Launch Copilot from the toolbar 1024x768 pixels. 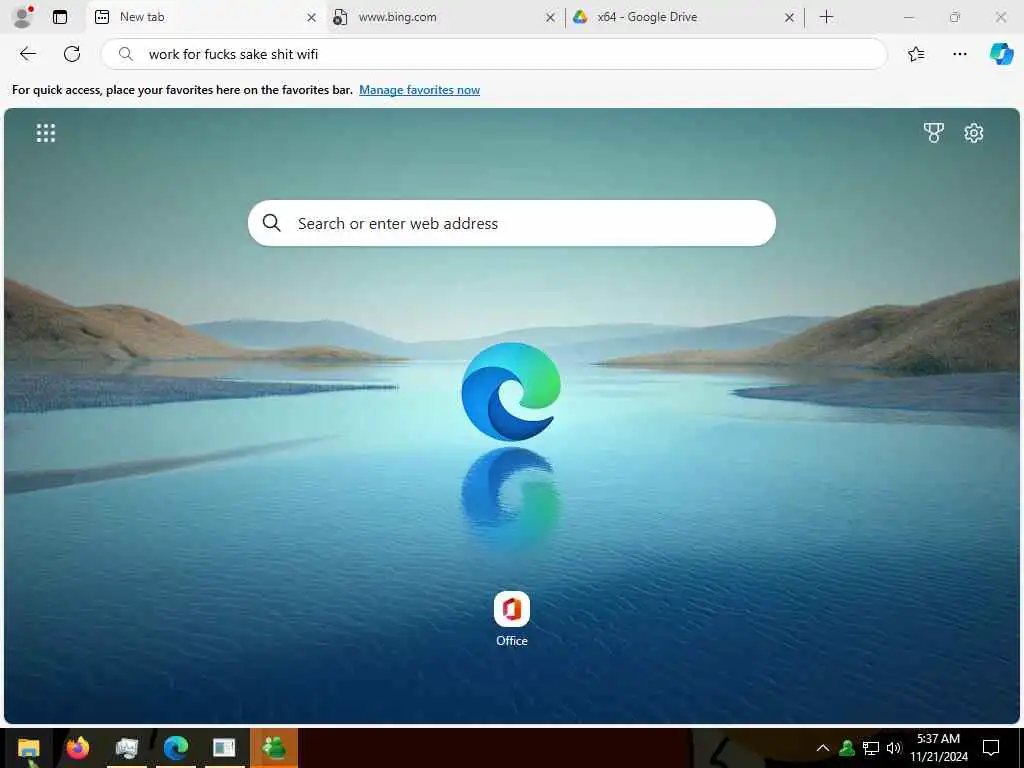pos(1001,54)
